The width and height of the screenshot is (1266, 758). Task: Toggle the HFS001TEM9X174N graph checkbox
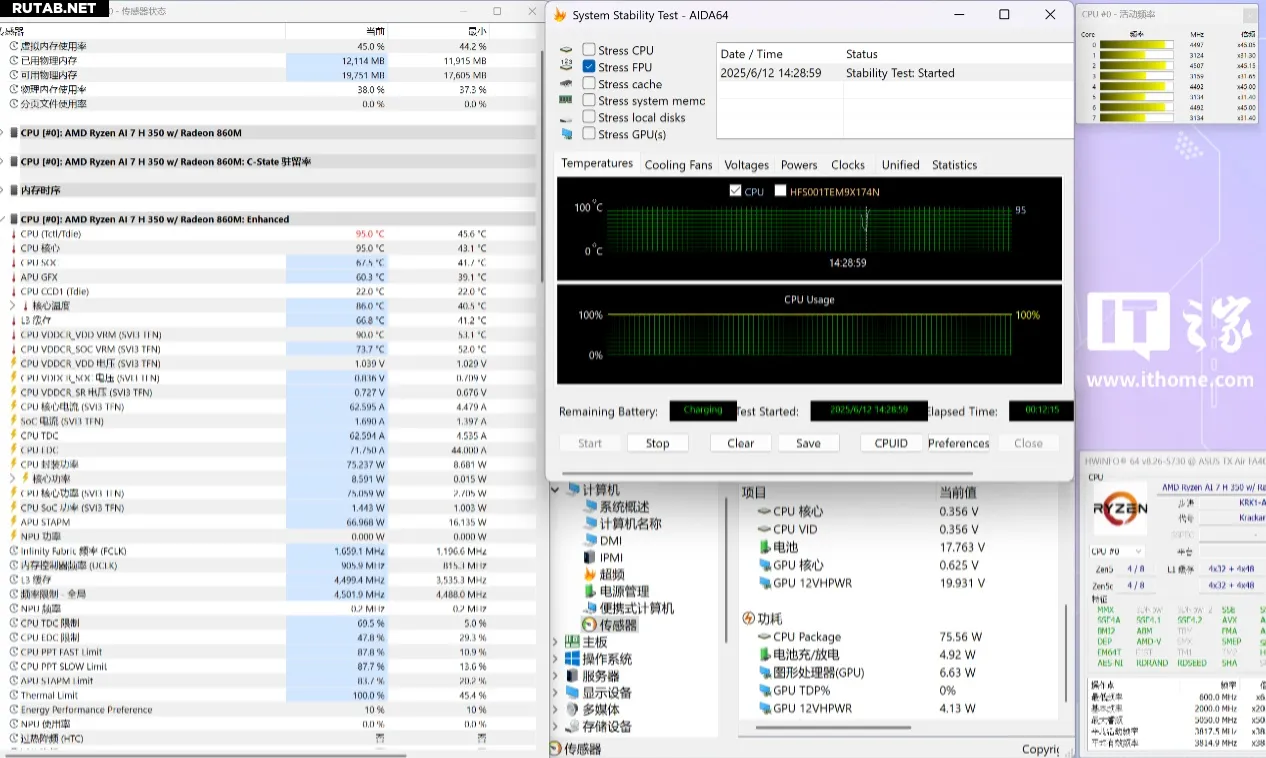click(780, 191)
